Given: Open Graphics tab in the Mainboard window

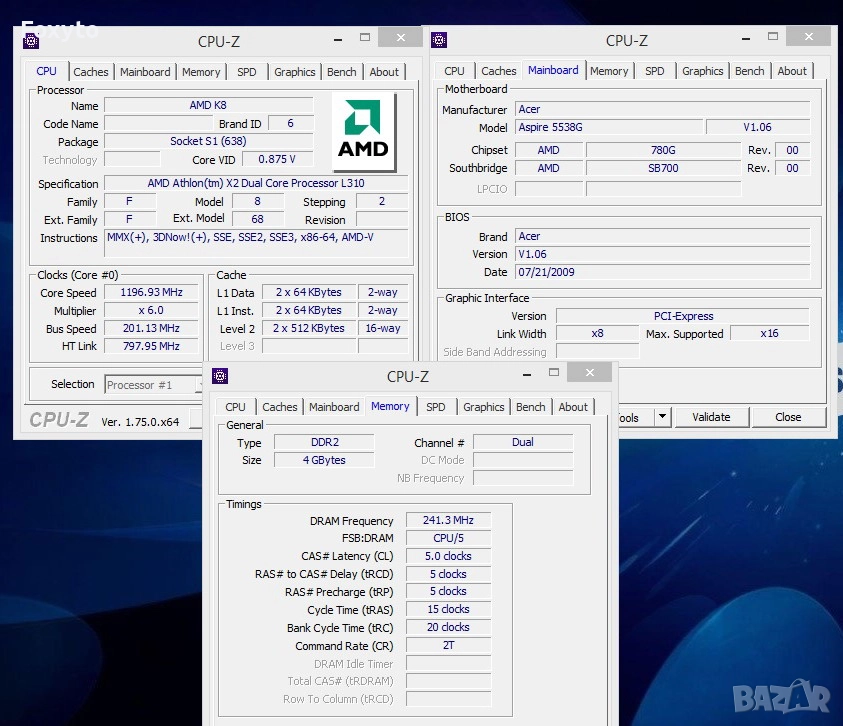Looking at the screenshot, I should pos(702,71).
